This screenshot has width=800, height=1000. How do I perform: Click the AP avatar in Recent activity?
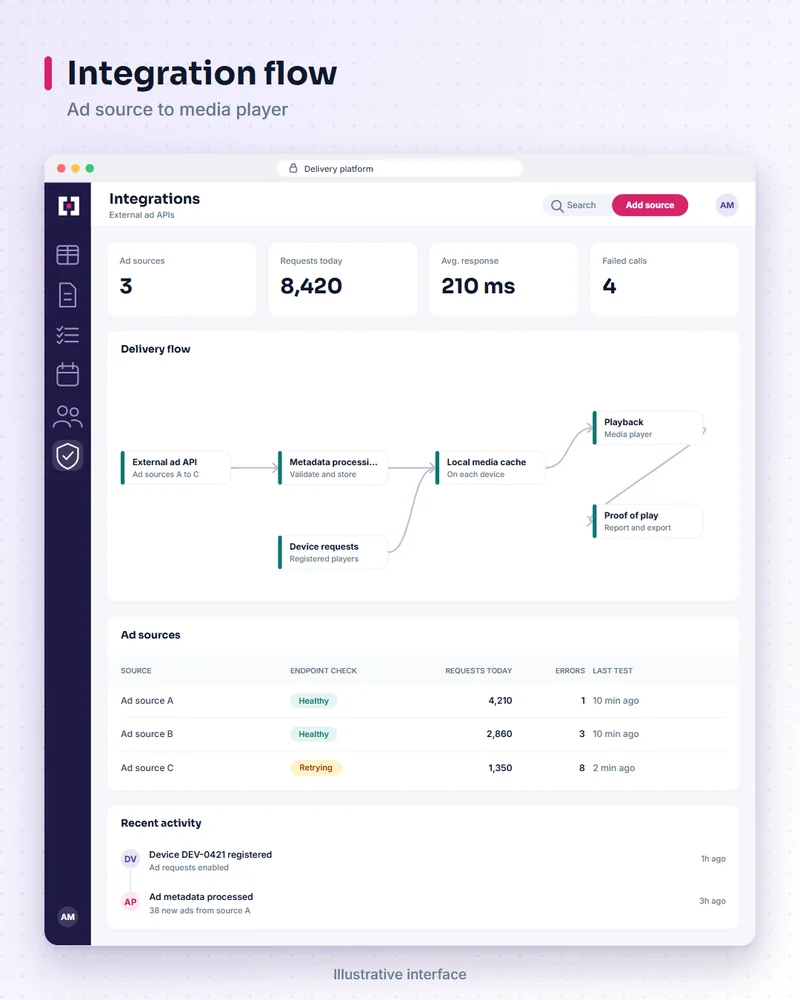coord(130,902)
